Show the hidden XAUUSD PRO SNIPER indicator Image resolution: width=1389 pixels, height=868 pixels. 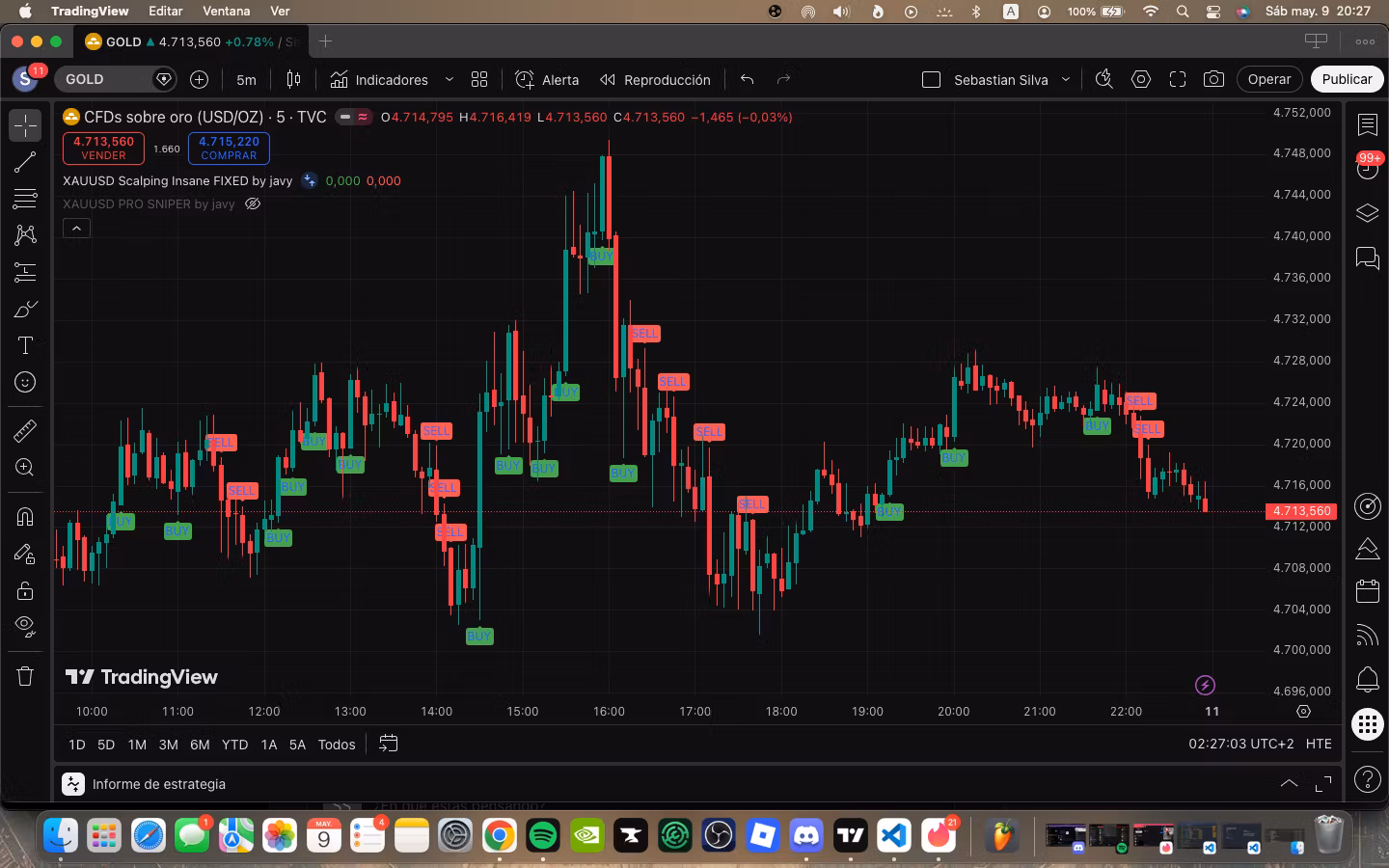click(x=253, y=203)
